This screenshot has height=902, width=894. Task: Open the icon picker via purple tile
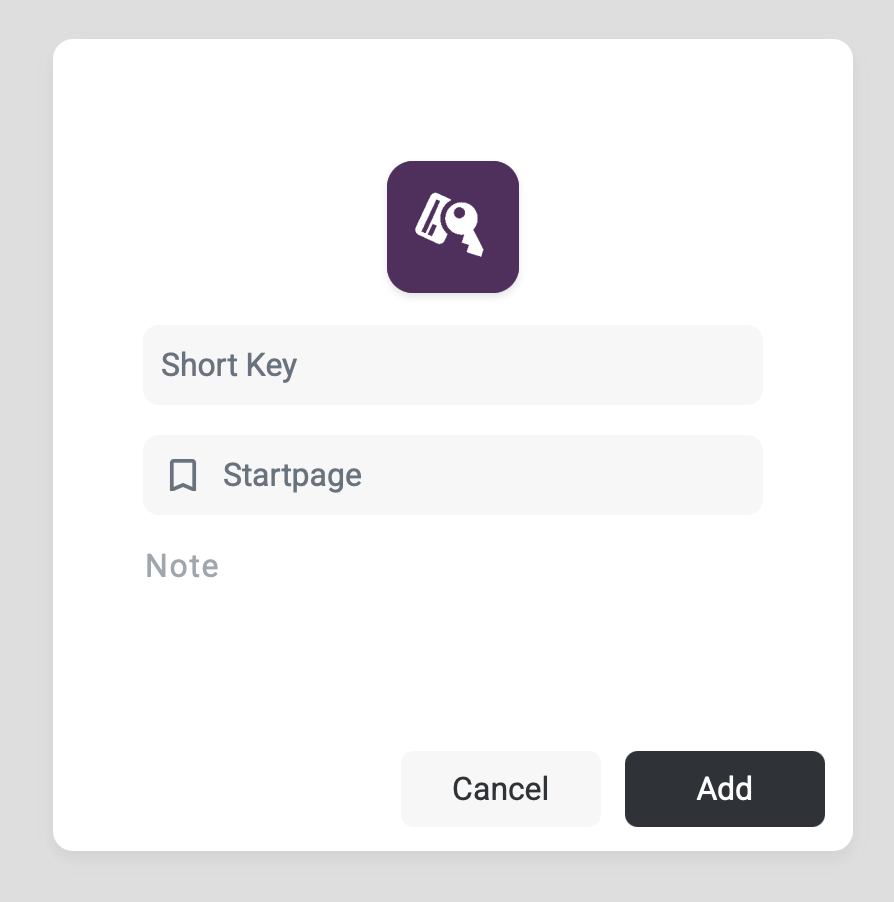click(x=452, y=227)
